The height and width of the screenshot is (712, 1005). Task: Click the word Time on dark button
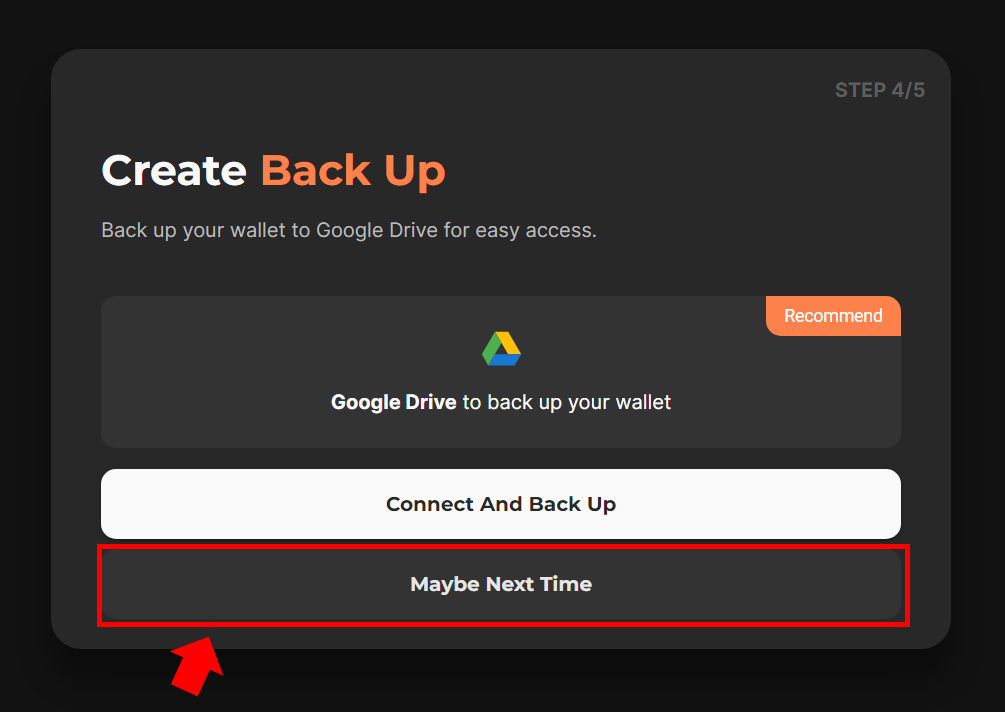[566, 584]
